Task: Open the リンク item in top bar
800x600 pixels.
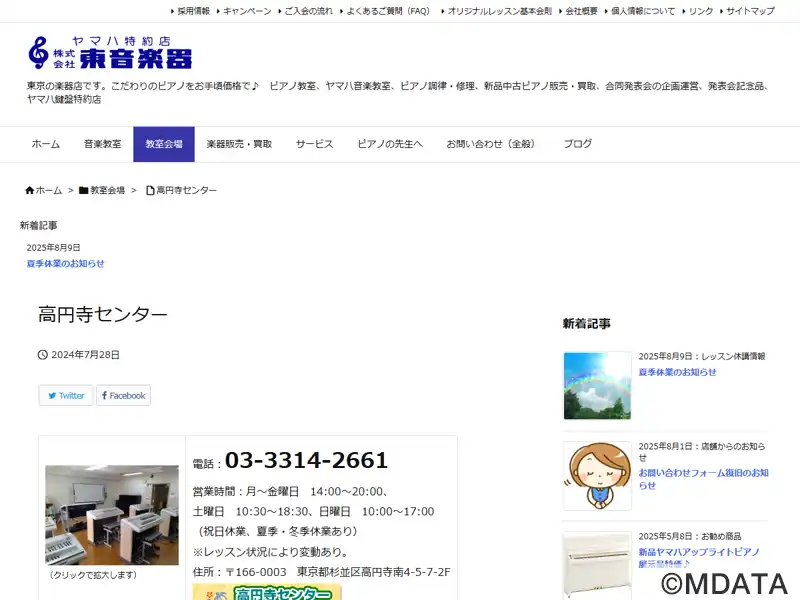Action: point(701,11)
